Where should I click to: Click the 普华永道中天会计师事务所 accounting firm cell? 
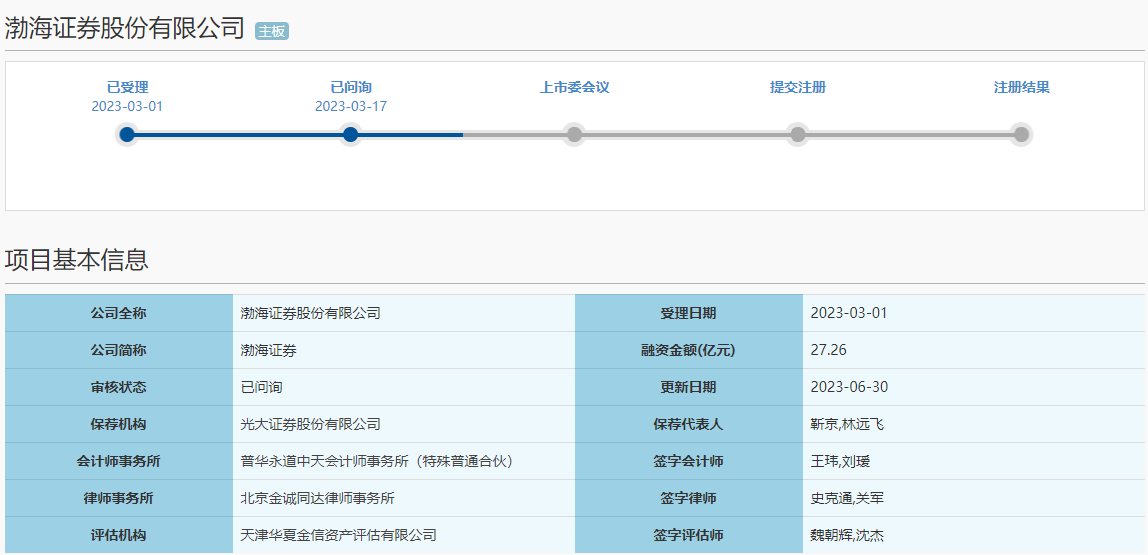(376, 461)
